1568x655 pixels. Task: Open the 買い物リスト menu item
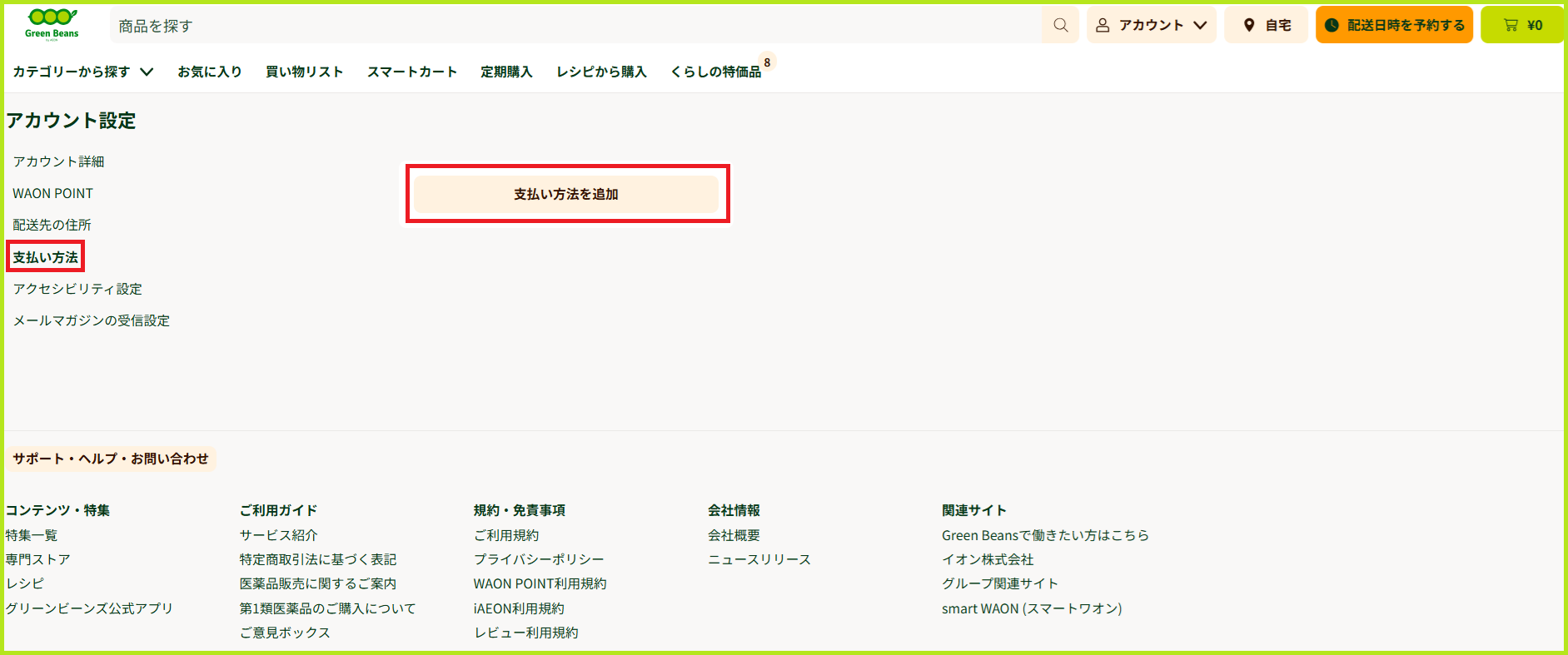click(304, 72)
